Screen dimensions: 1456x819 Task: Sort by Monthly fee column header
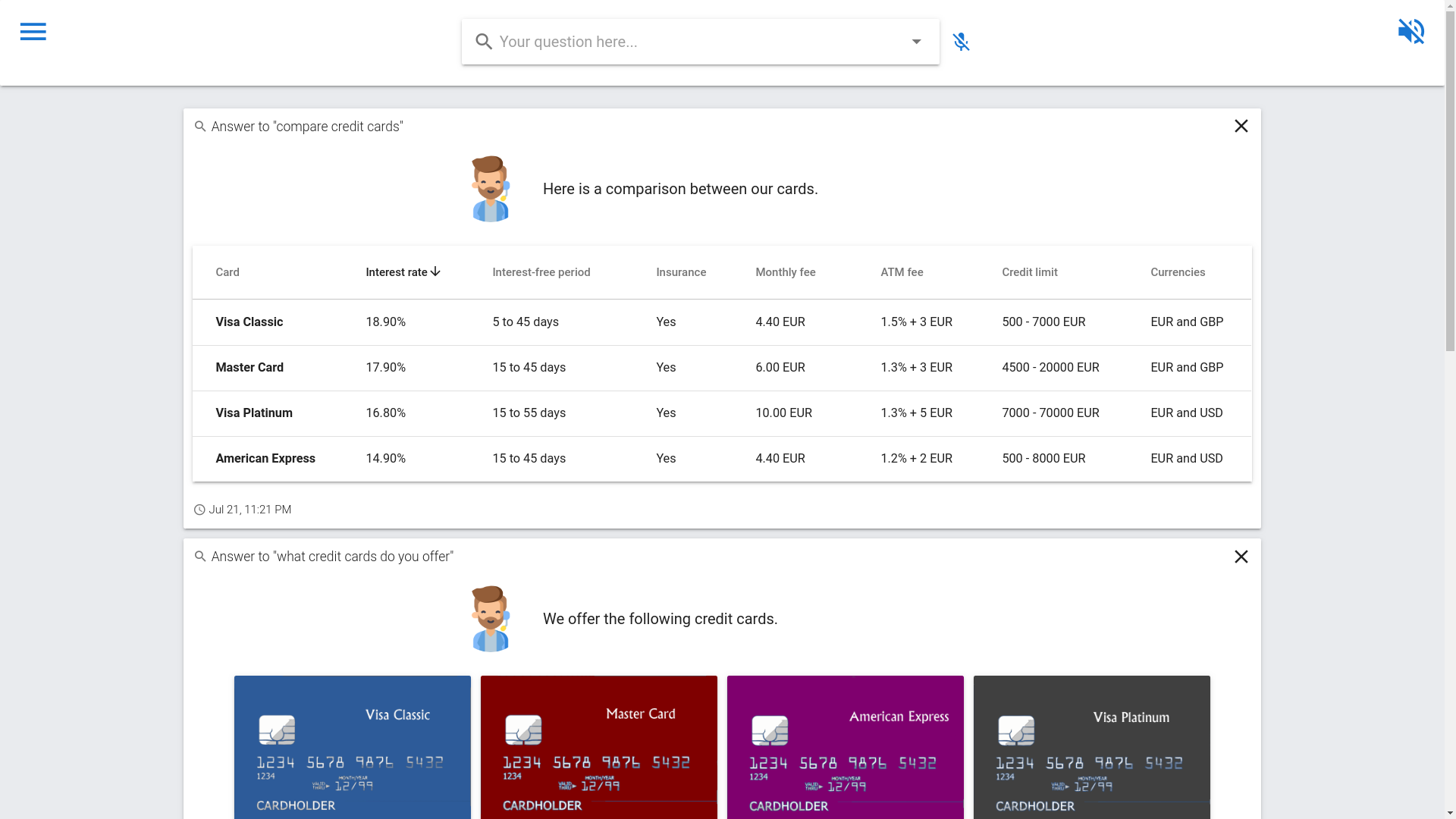785,272
